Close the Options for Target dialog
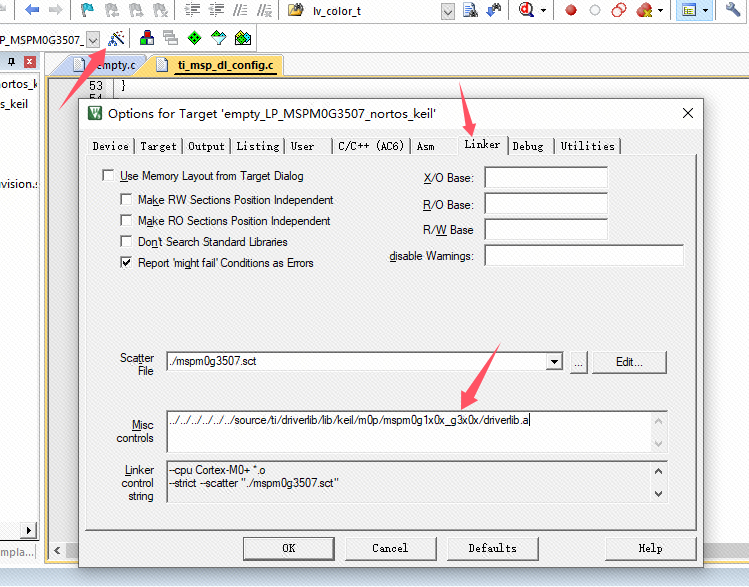 (688, 113)
